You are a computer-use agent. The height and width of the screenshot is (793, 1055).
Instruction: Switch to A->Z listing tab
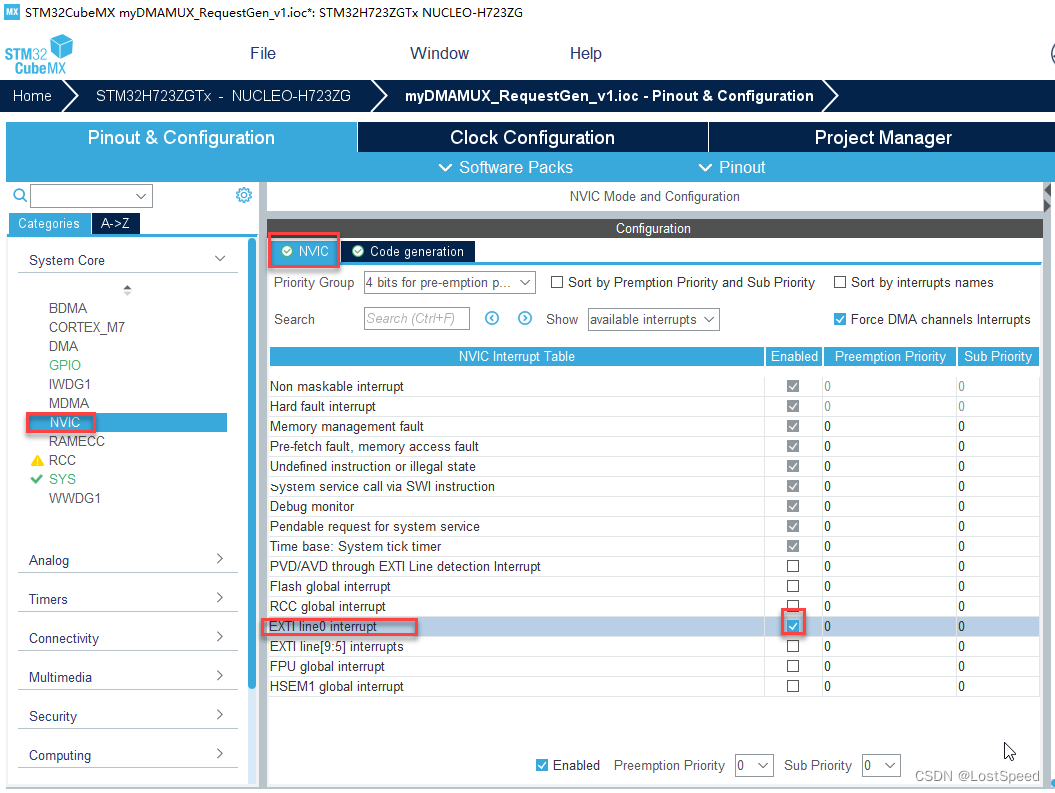(x=115, y=223)
